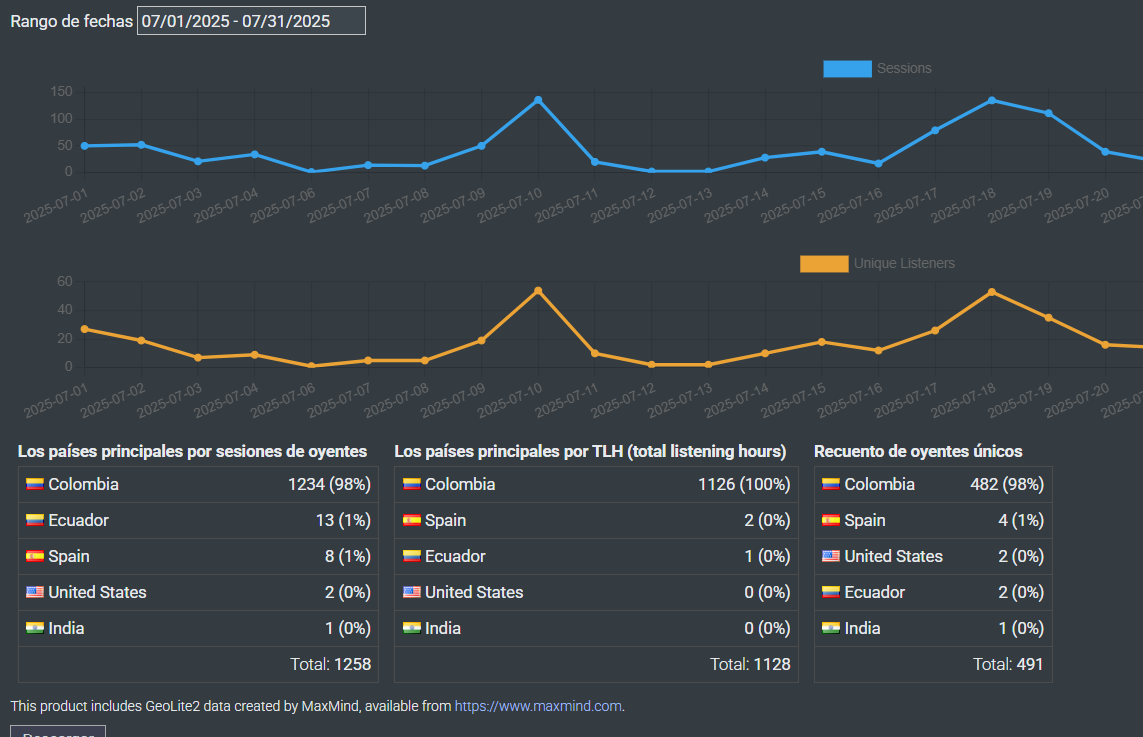Toggle the blue Sessions legend swatch
1143x737 pixels.
(847, 69)
